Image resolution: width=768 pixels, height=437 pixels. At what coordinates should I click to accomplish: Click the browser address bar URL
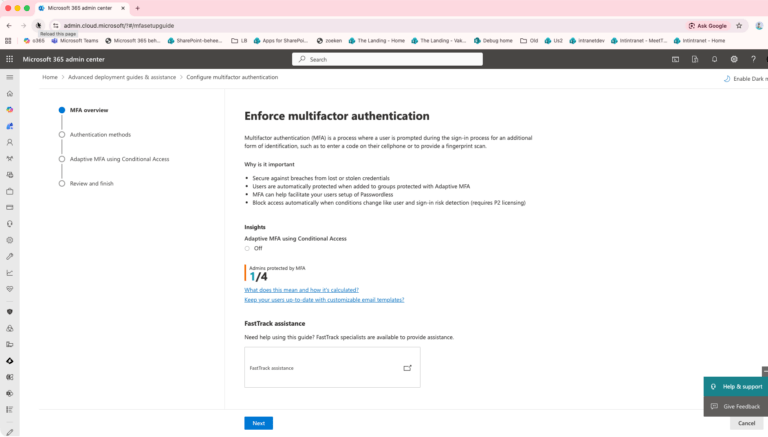(119, 25)
